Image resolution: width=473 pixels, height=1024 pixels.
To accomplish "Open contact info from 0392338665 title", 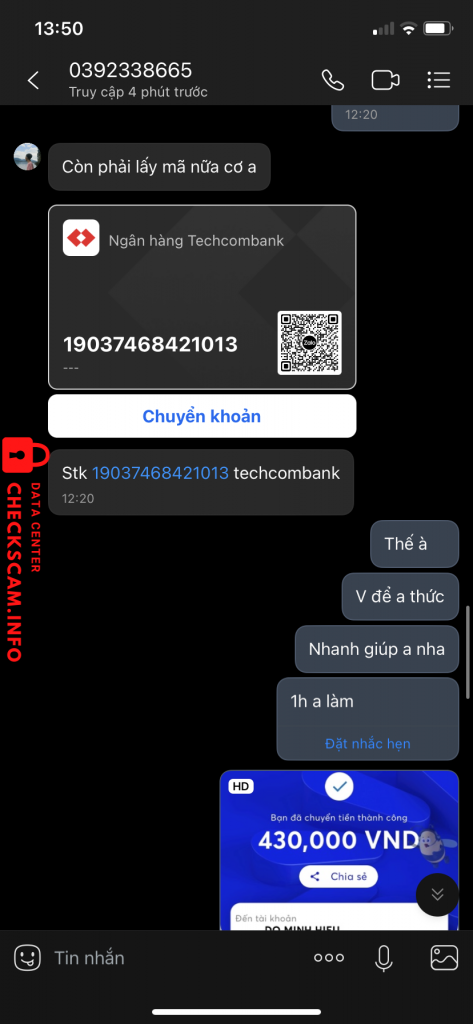I will 131,70.
